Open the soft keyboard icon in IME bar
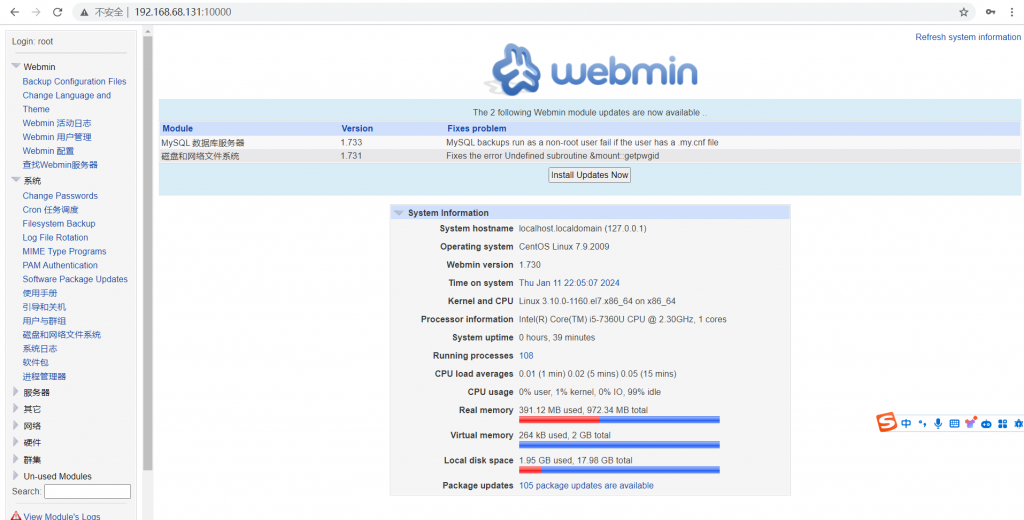 pyautogui.click(x=954, y=424)
